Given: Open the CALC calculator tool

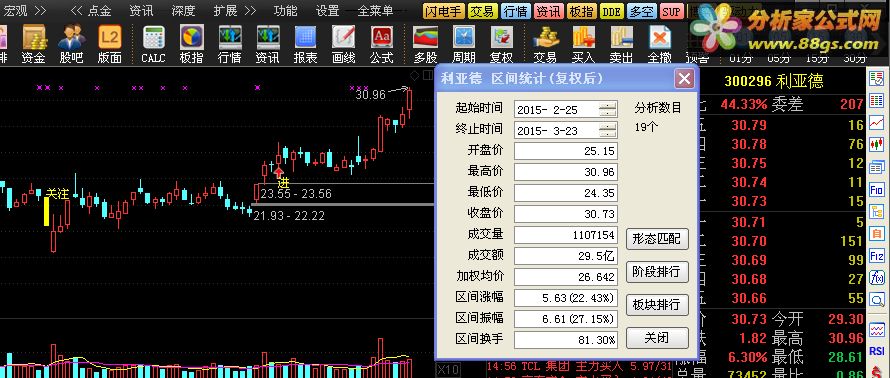Looking at the screenshot, I should pyautogui.click(x=153, y=44).
